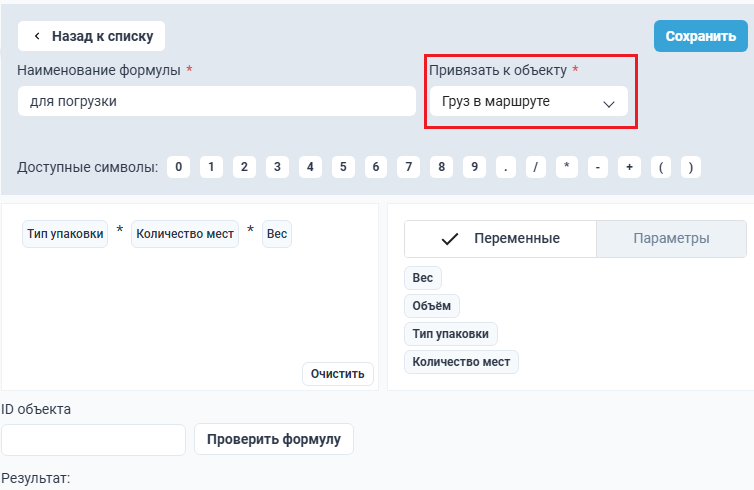Add variable 'Количество мест' from variables list

pos(461,362)
